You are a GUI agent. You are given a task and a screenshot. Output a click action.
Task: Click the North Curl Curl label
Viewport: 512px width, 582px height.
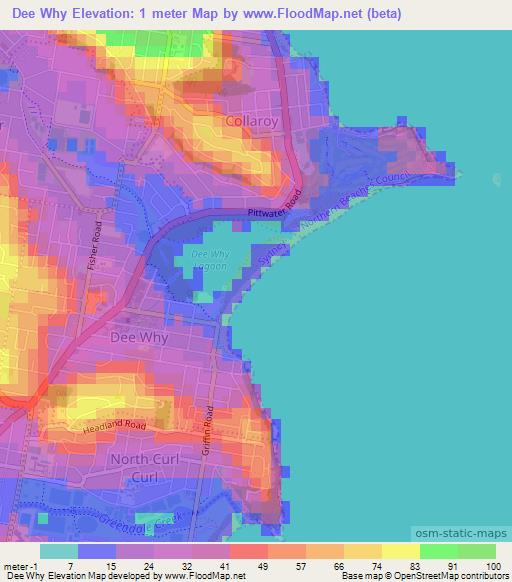pos(145,468)
